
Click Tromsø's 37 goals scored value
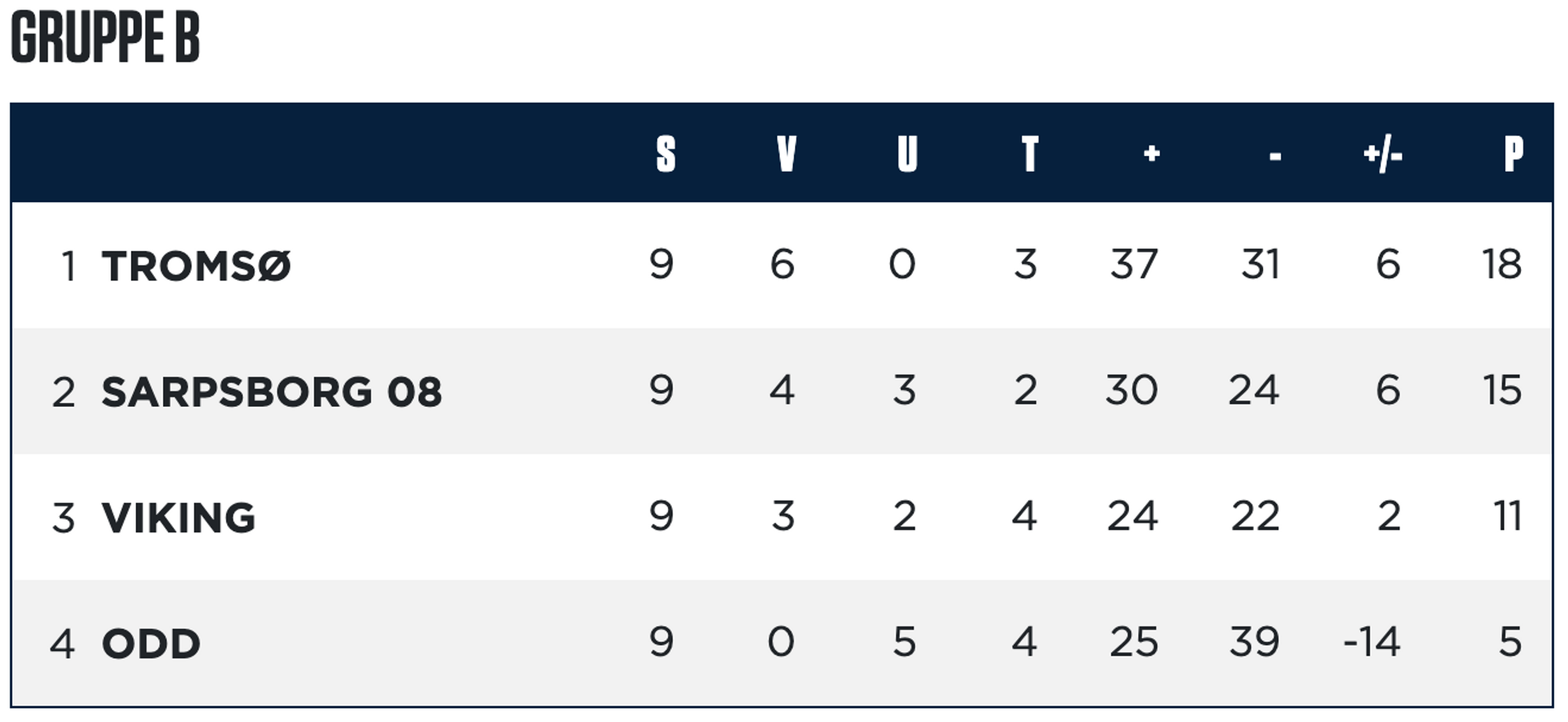(1134, 264)
